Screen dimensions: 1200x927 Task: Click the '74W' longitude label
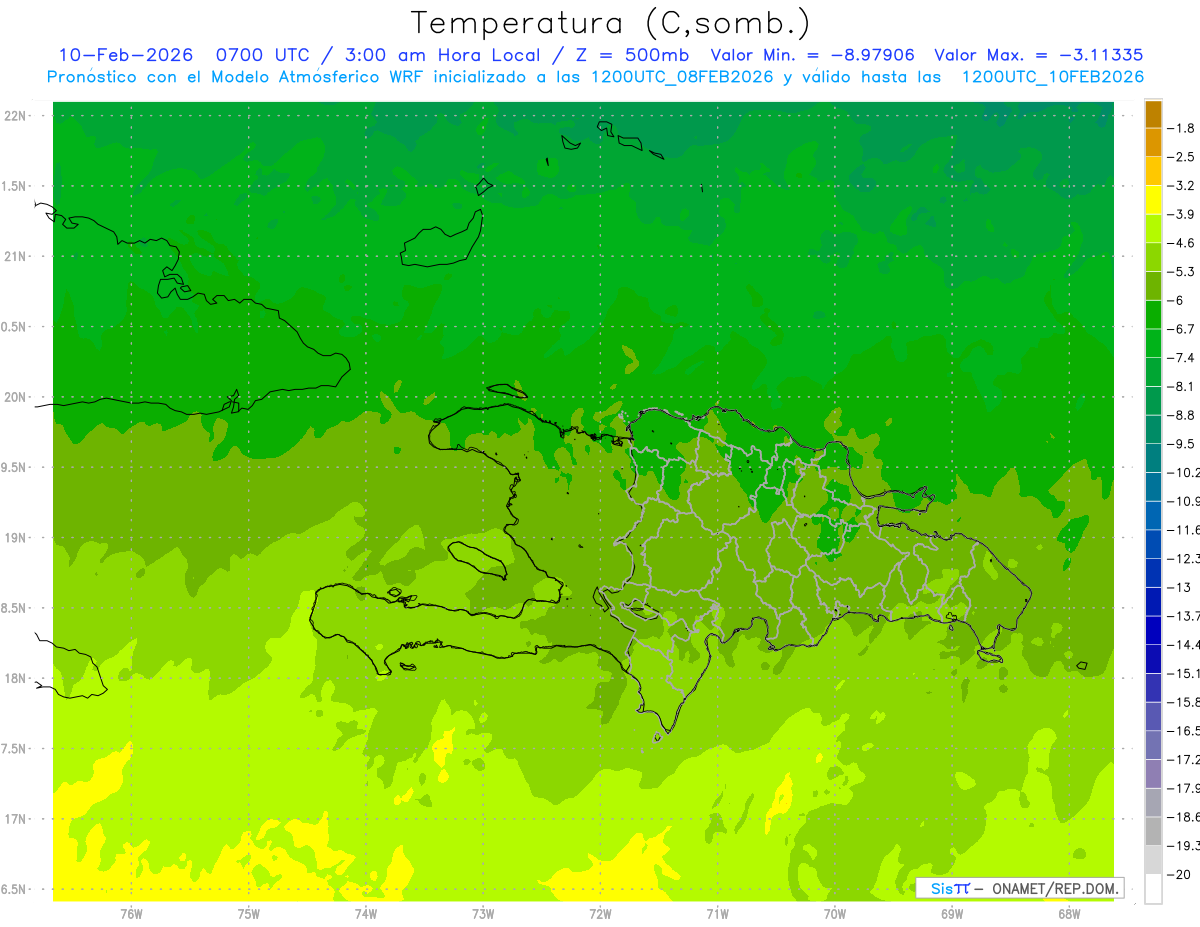365,914
